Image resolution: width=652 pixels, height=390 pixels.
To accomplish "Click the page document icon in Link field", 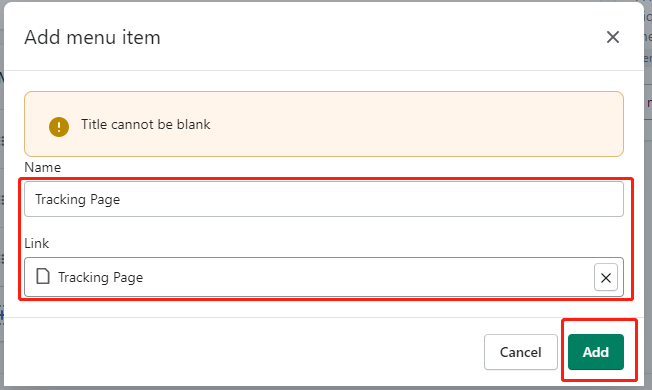I will [x=43, y=276].
